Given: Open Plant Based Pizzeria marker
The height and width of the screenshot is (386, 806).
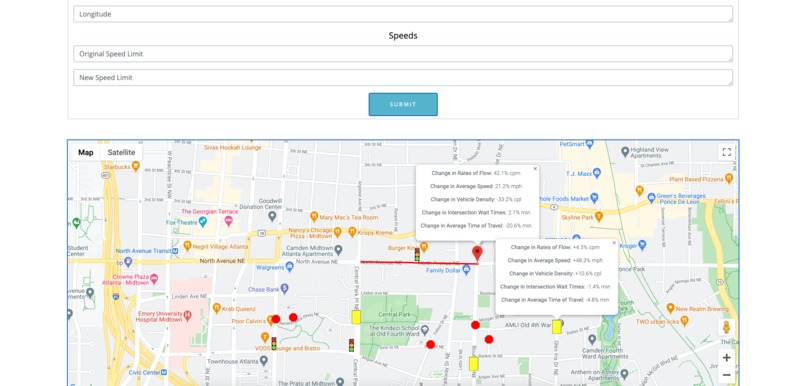Looking at the screenshot, I should [728, 178].
